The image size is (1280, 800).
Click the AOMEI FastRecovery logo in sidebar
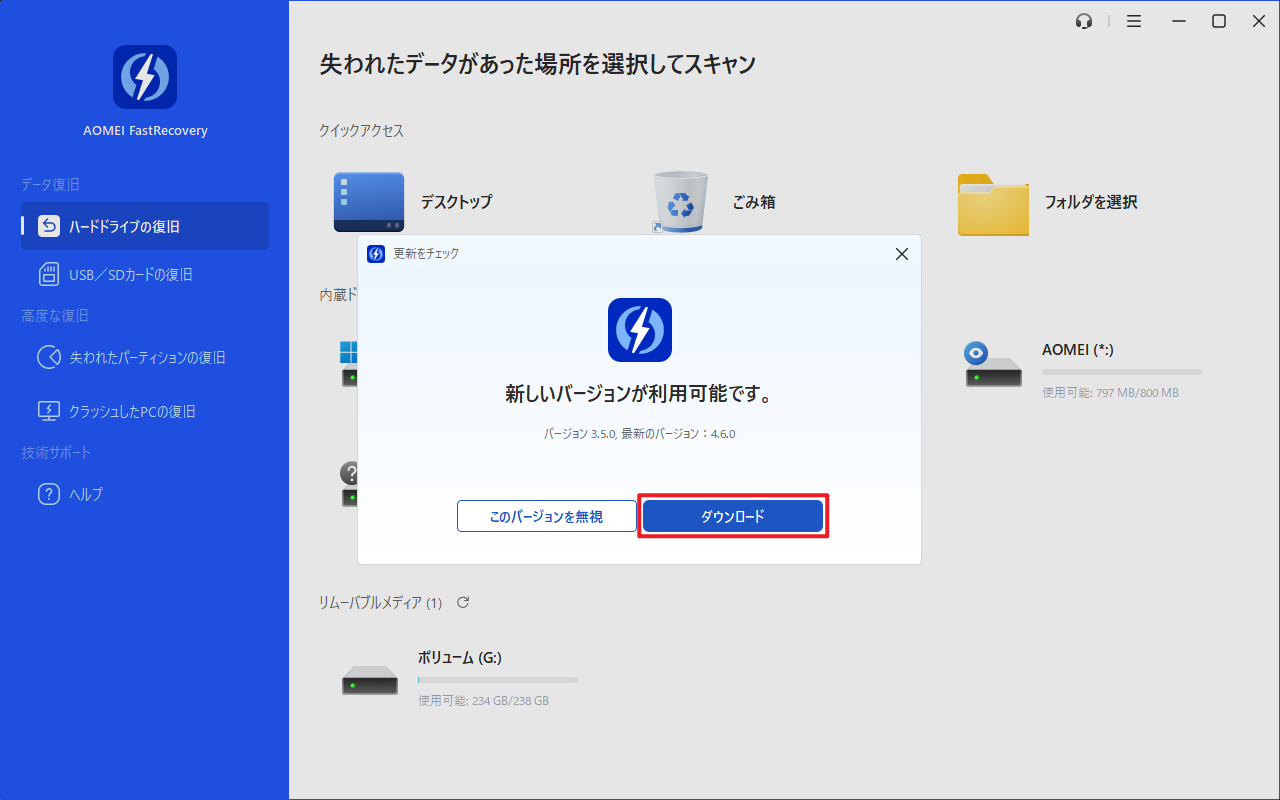point(145,77)
